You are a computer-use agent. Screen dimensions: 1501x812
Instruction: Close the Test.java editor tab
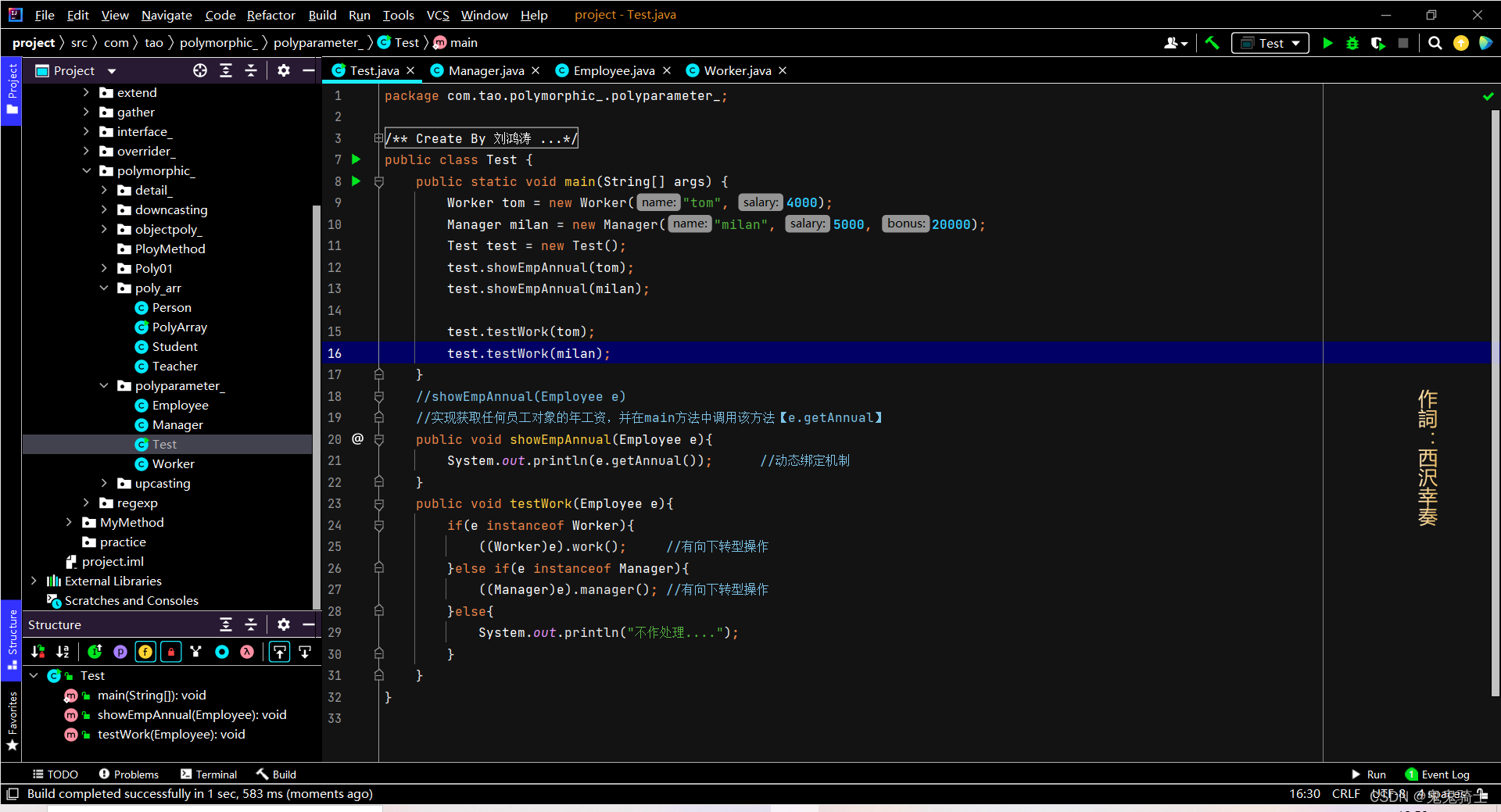tap(410, 70)
